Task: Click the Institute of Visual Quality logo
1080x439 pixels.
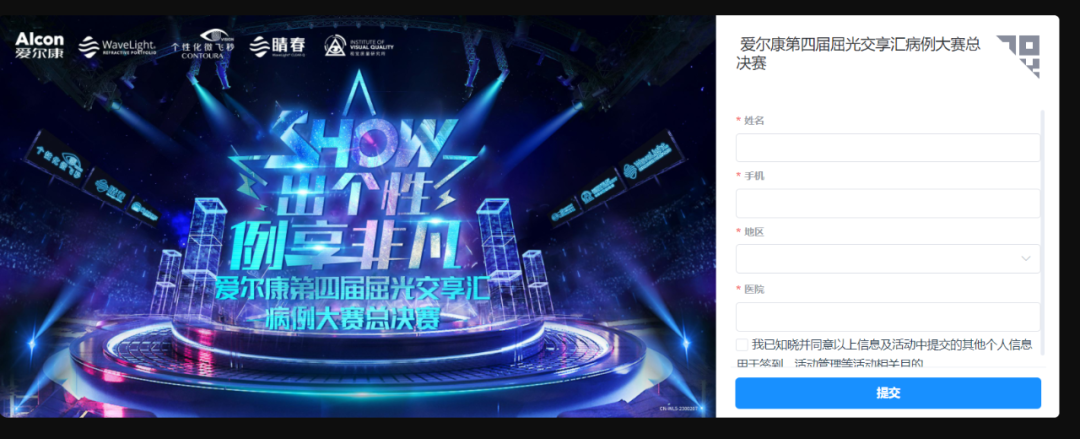Action: click(x=354, y=45)
